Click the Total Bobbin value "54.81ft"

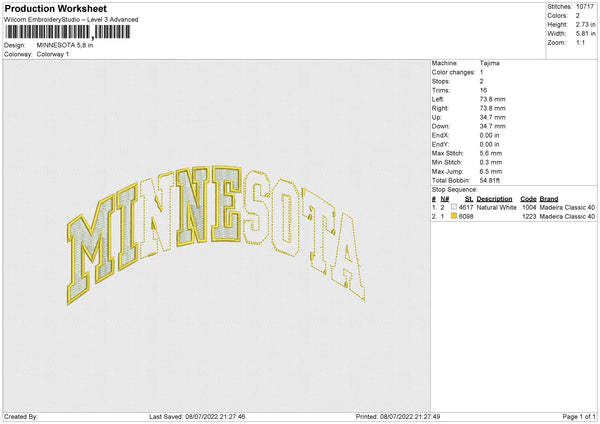491,180
